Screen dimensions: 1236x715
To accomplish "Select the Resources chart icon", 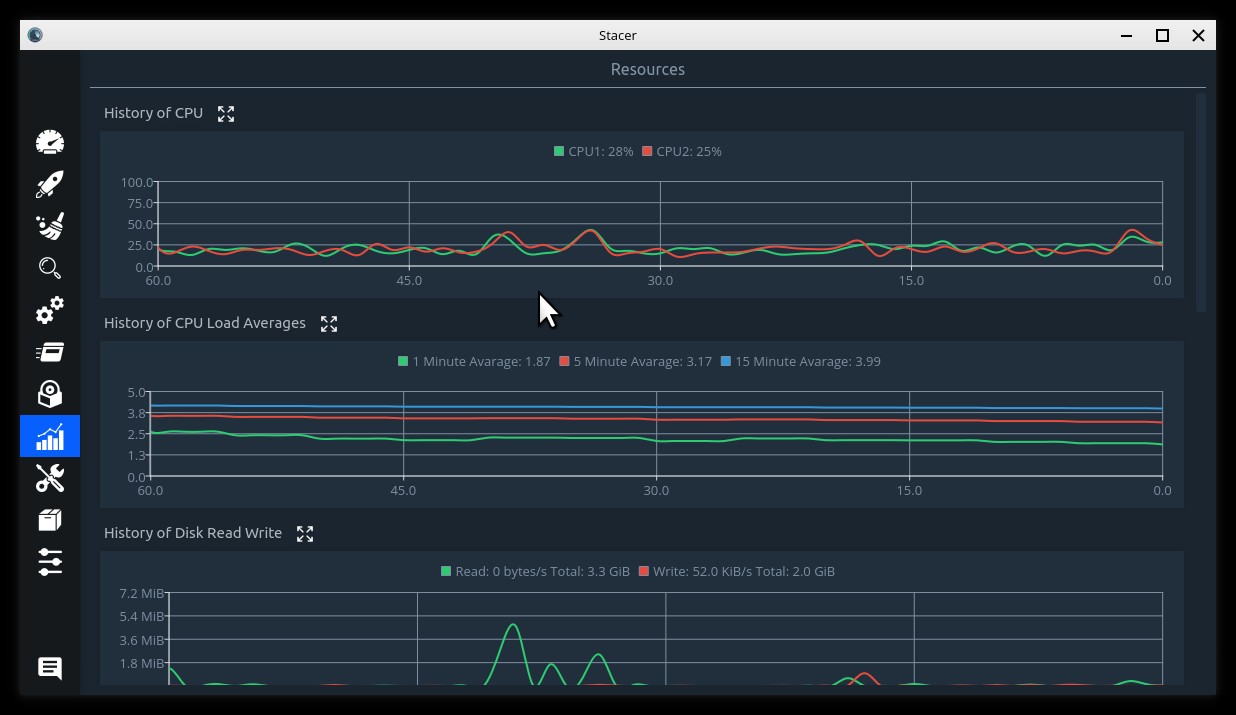I will point(49,436).
